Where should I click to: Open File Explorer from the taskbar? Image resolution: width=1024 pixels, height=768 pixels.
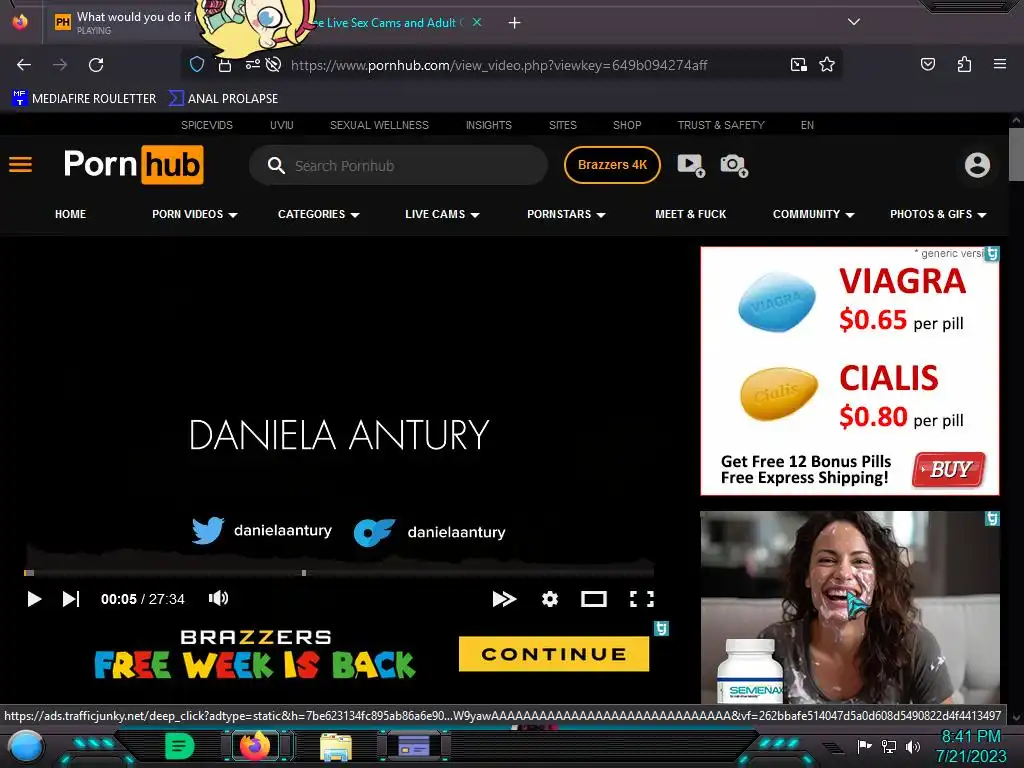click(336, 747)
